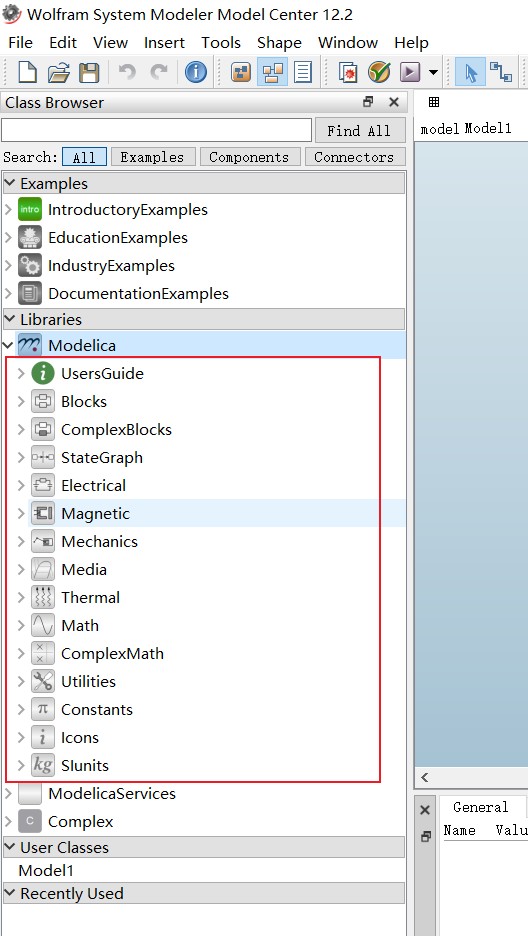Undock the Class Browser panel
This screenshot has height=936, width=528.
[x=368, y=102]
